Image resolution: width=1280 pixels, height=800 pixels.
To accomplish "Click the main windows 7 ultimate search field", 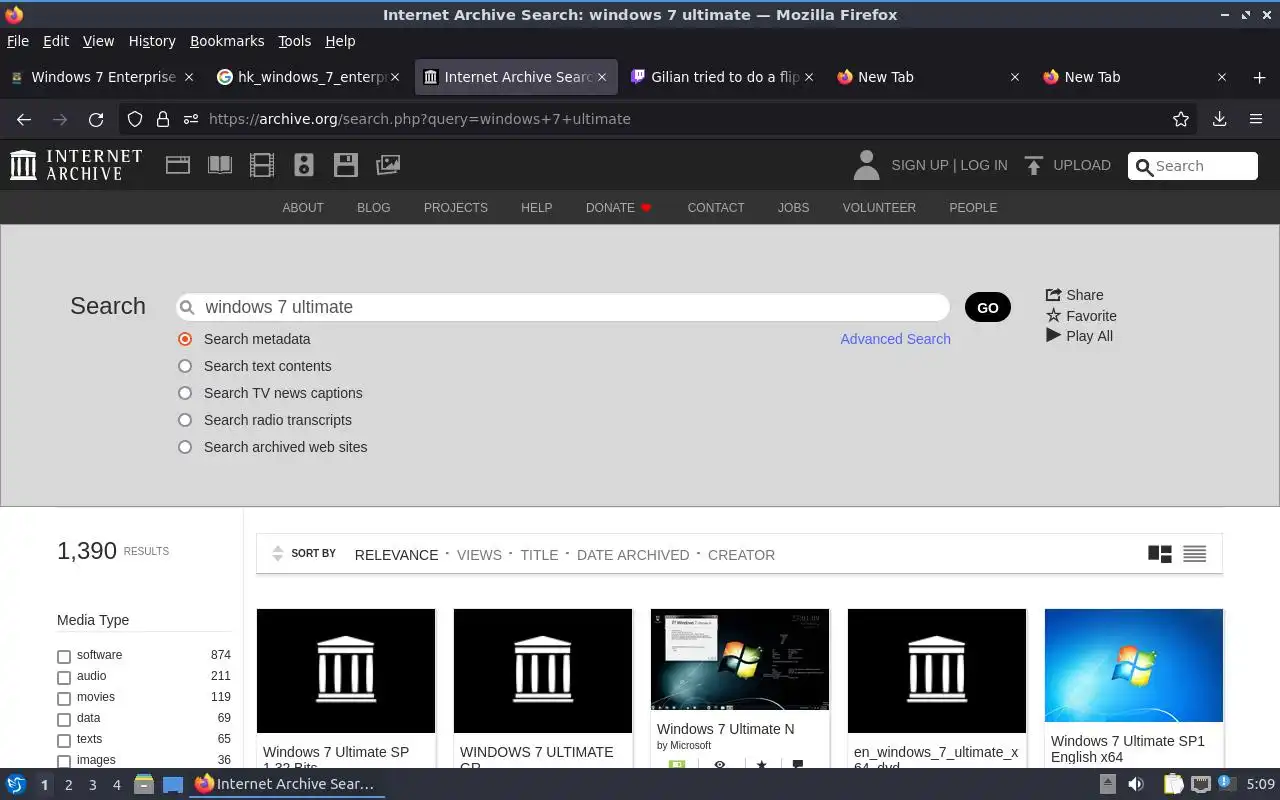I will 563,307.
